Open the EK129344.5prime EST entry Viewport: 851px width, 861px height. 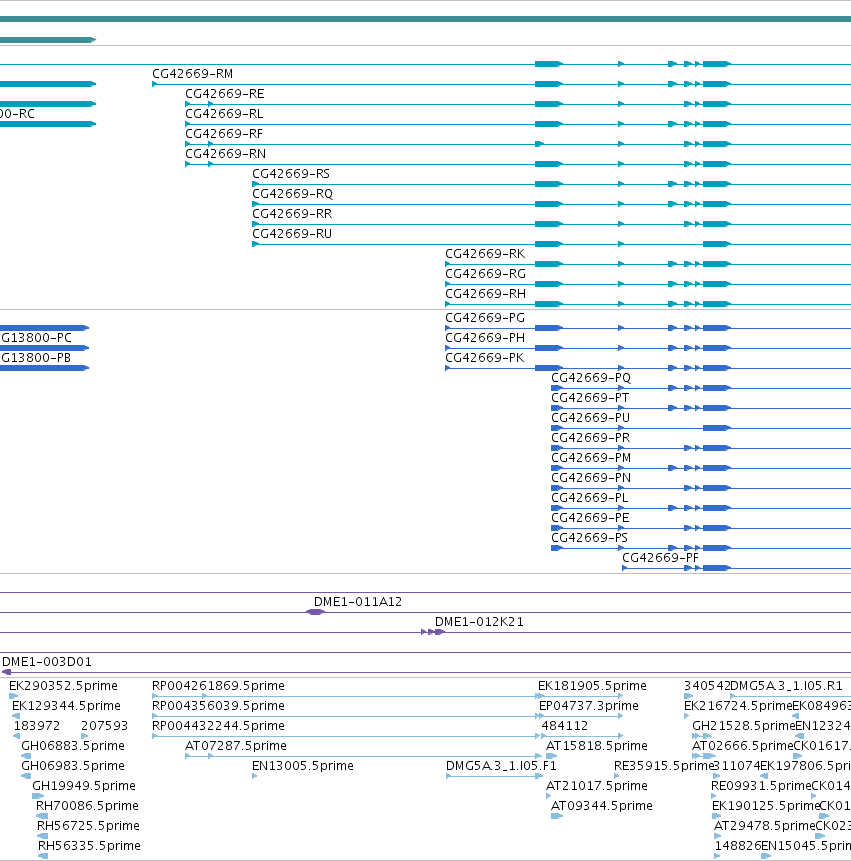(66, 706)
